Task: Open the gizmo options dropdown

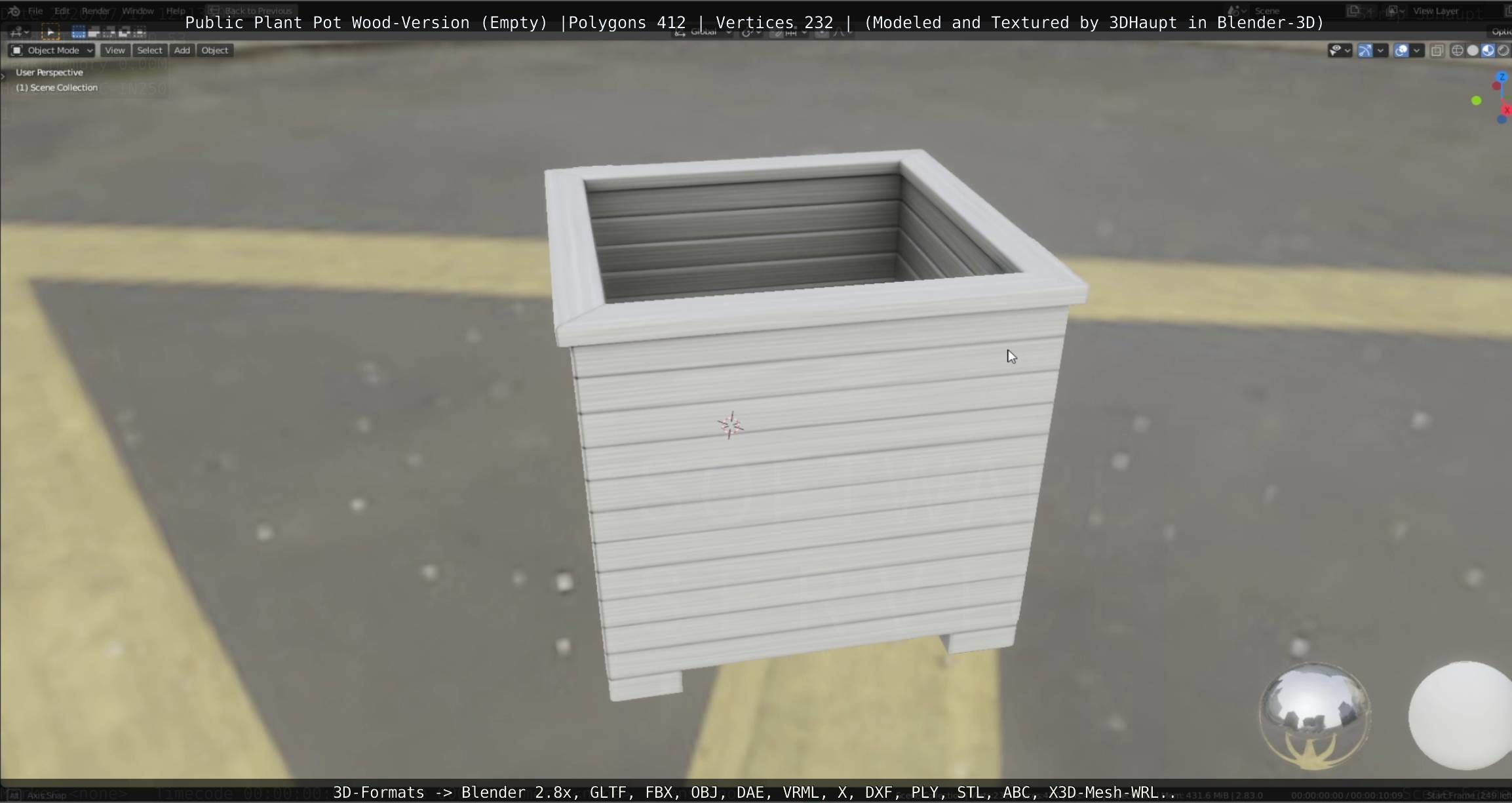Action: click(x=1380, y=50)
